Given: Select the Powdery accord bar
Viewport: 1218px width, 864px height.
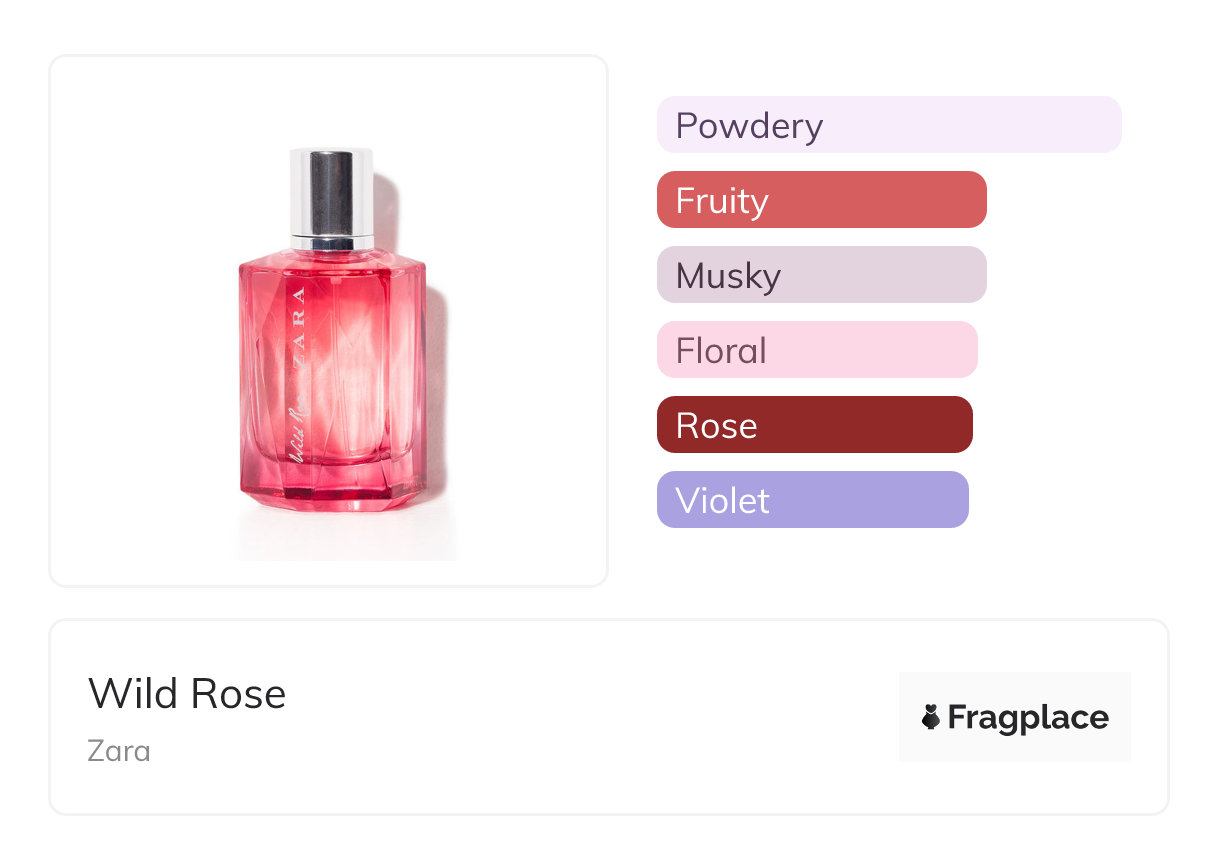Looking at the screenshot, I should pos(888,125).
